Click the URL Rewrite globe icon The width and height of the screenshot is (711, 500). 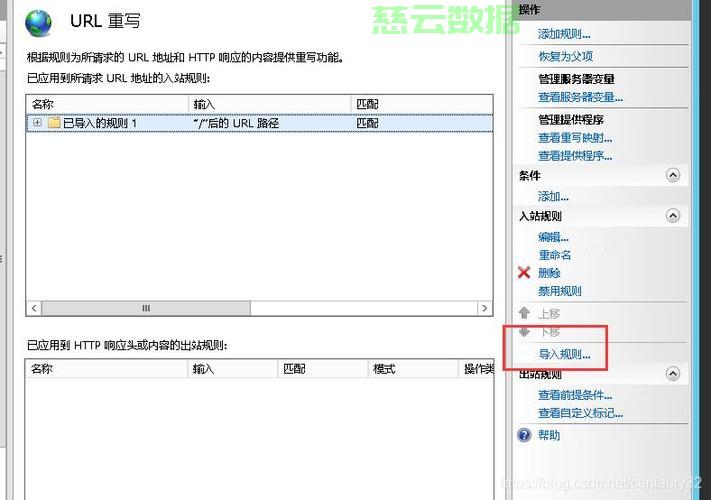coord(39,23)
